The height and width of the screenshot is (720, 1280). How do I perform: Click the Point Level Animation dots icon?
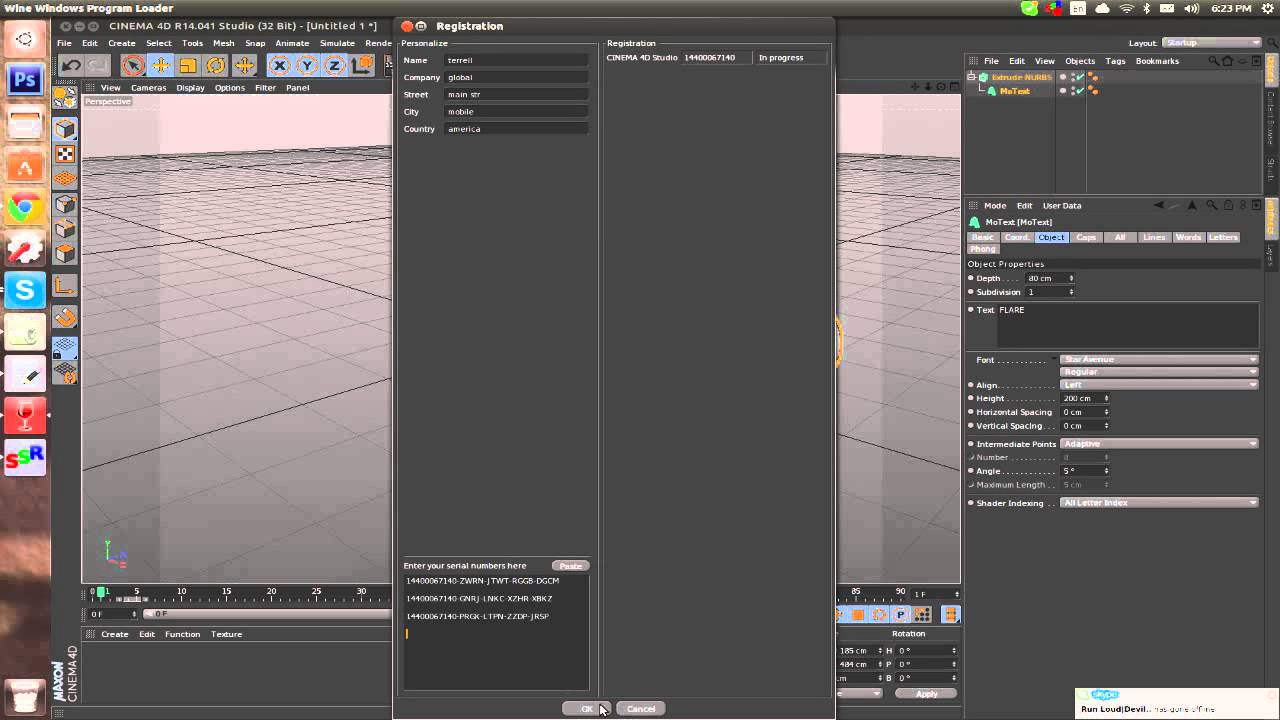pos(922,614)
